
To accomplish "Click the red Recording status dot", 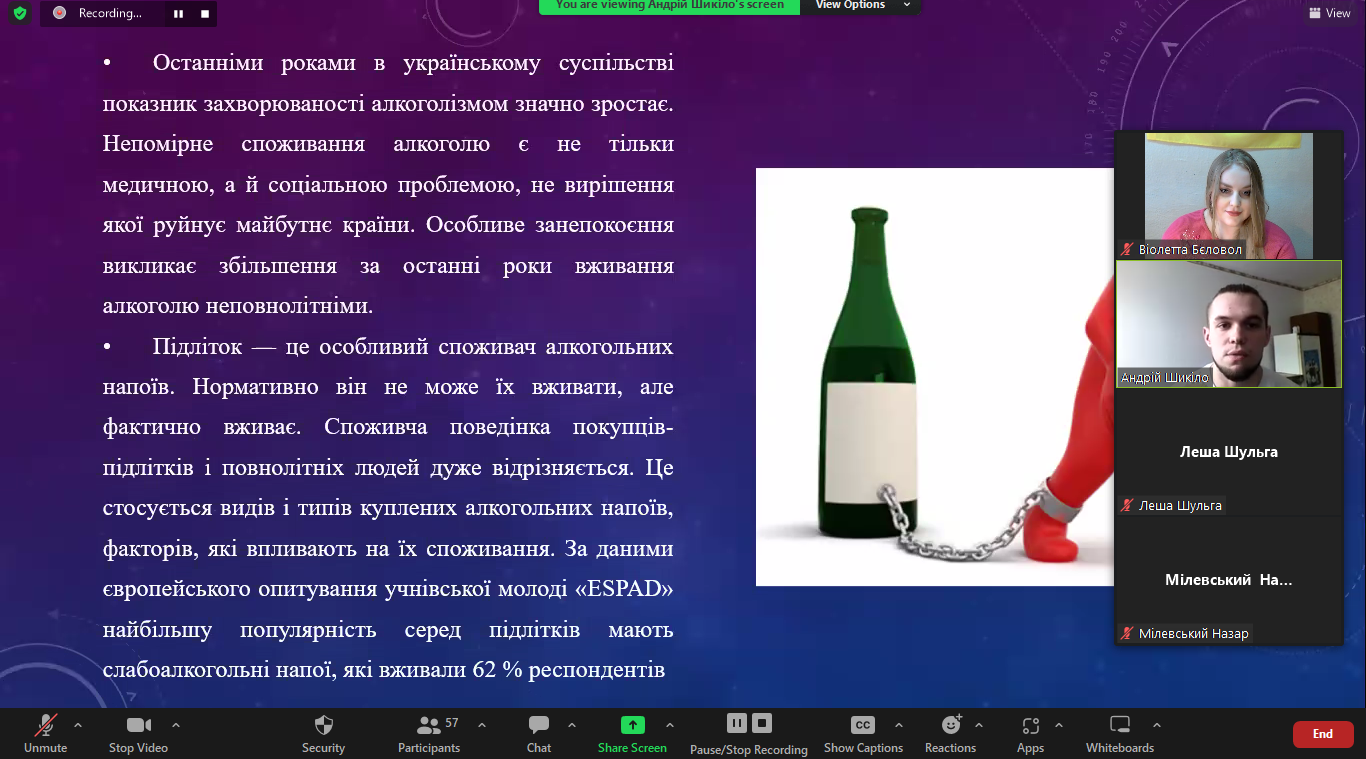I will [60, 13].
